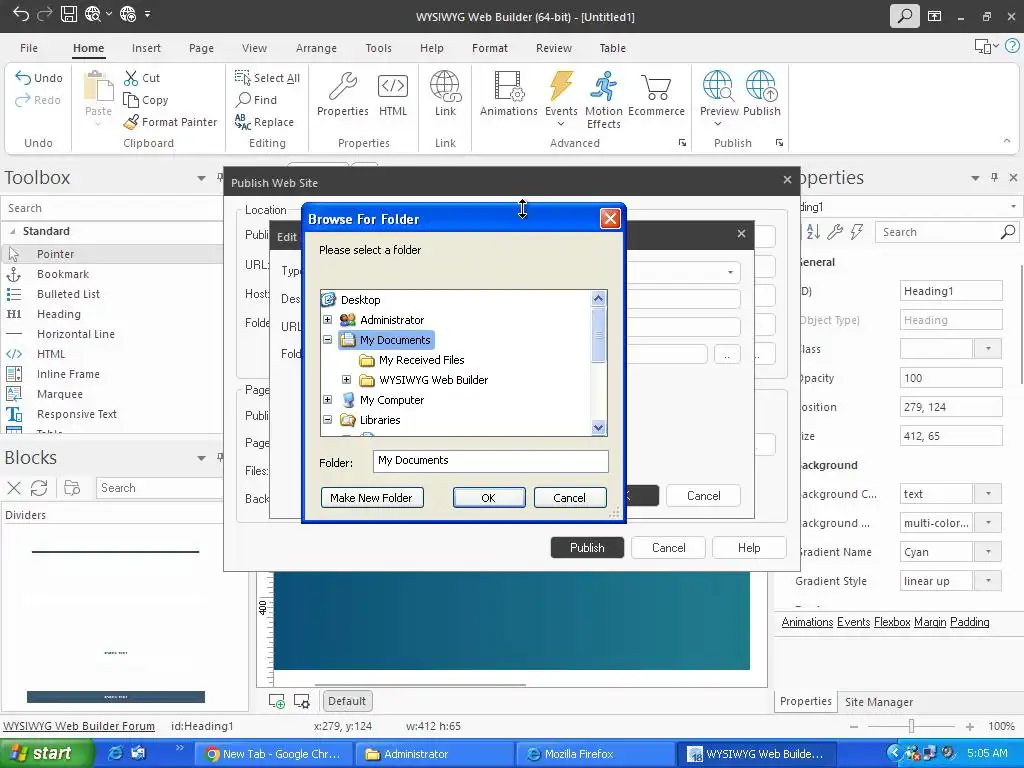Open the Ecommerce cart tool
The image size is (1024, 768).
point(656,94)
